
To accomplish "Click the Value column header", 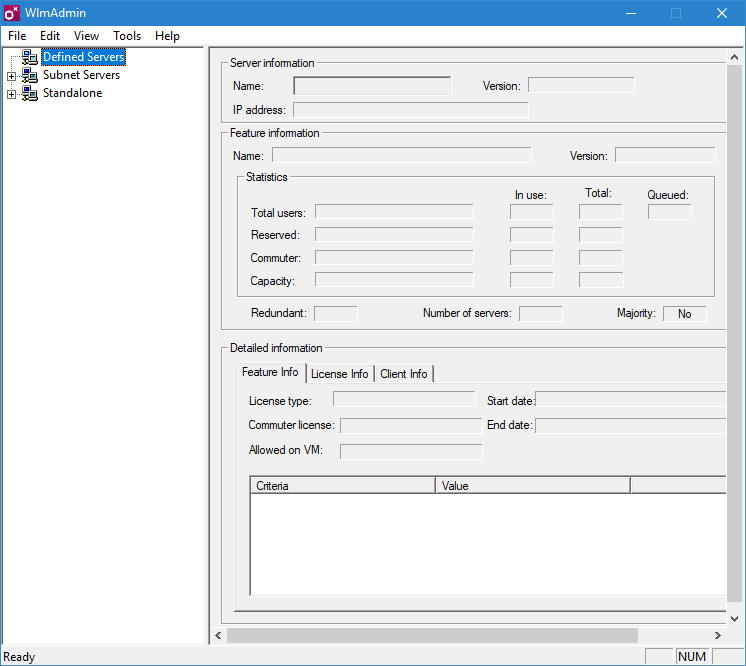I will coord(532,486).
